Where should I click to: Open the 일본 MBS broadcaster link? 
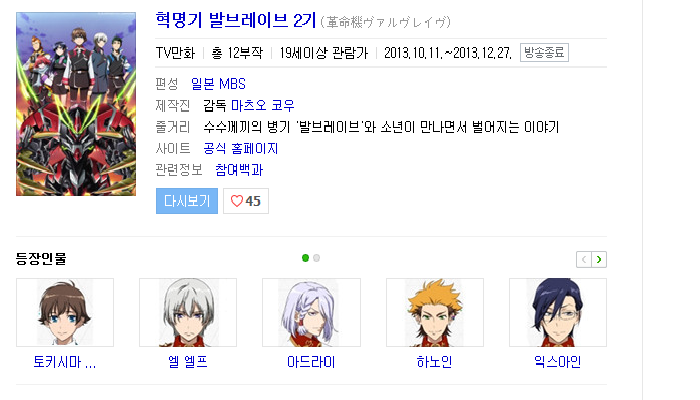click(218, 84)
